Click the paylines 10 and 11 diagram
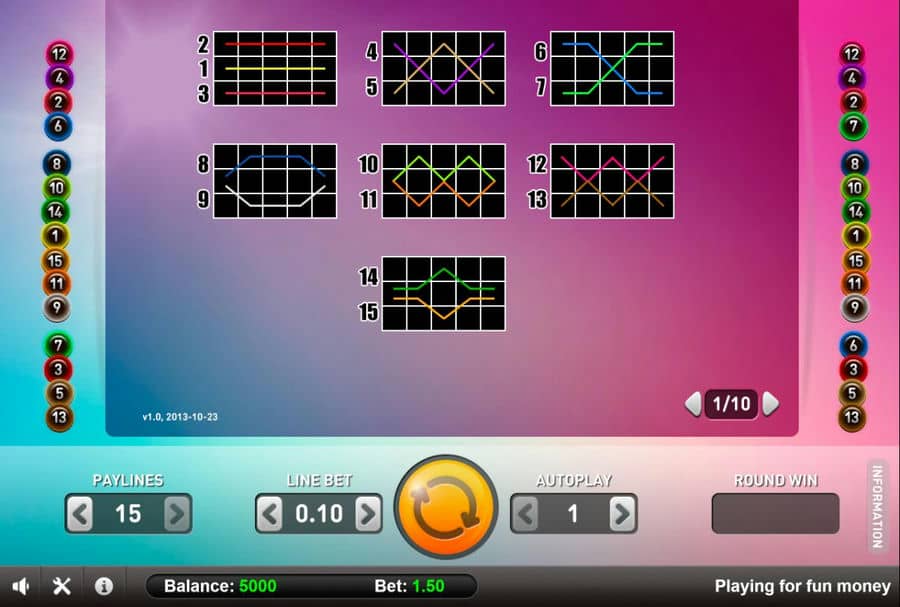The width and height of the screenshot is (900, 607). pos(444,181)
